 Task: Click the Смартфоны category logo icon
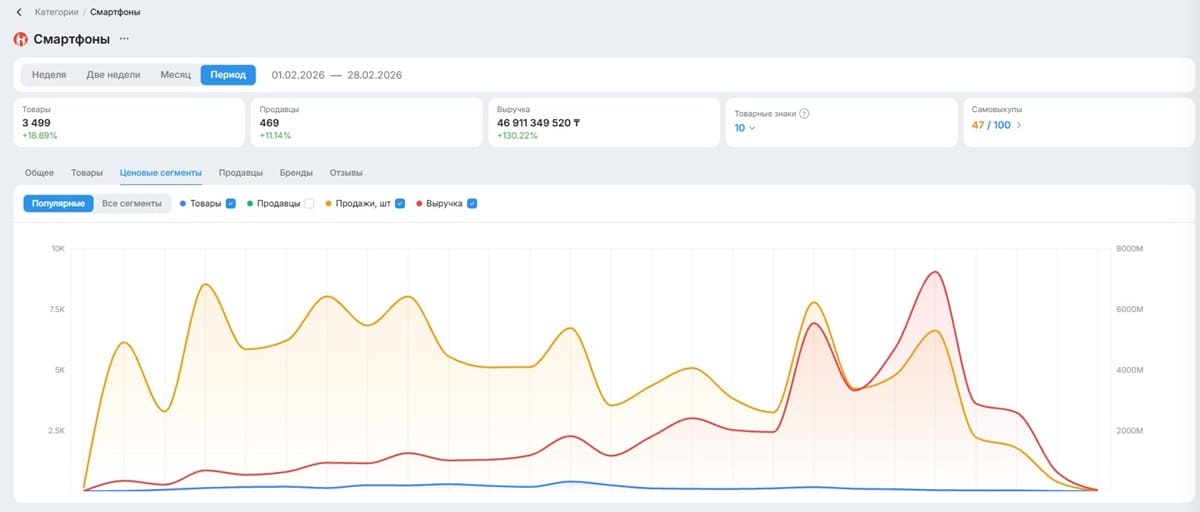coord(20,39)
